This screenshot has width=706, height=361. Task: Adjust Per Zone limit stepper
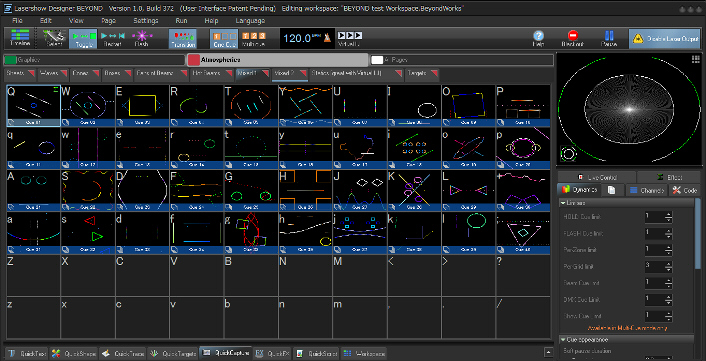668,249
